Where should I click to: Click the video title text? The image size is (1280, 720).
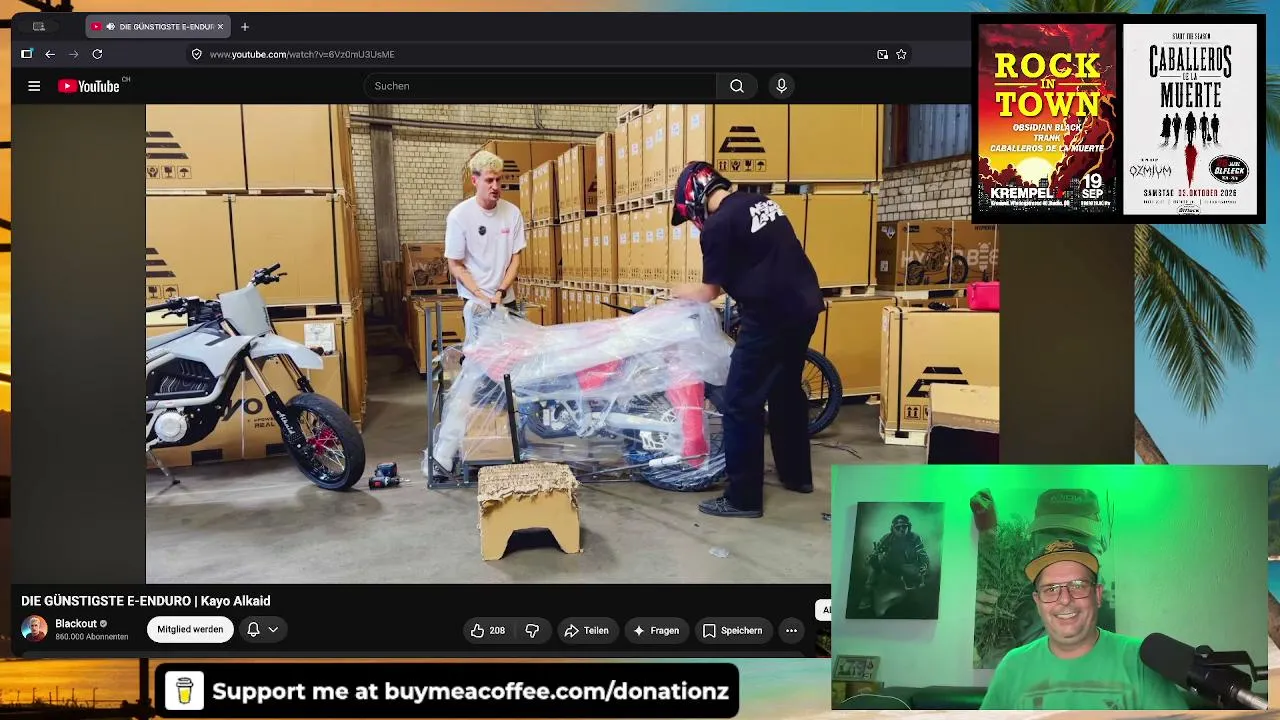[x=146, y=601]
